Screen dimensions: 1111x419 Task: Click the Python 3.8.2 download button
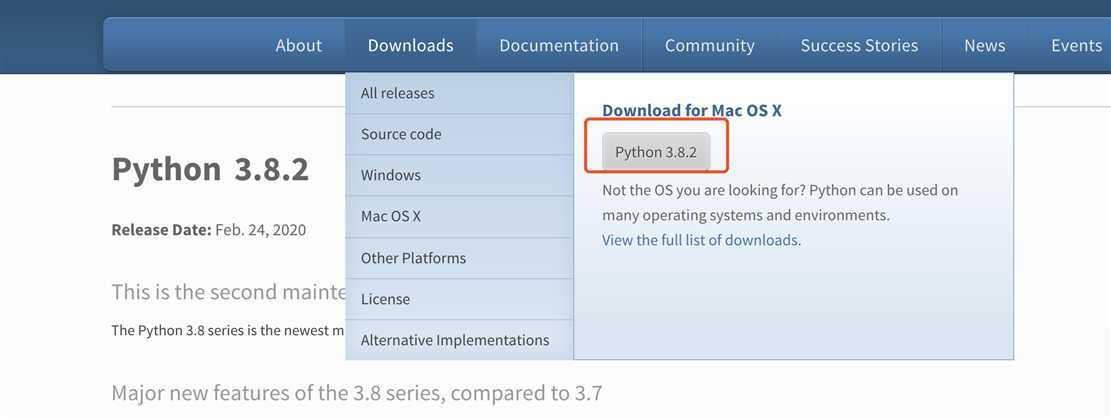[656, 152]
